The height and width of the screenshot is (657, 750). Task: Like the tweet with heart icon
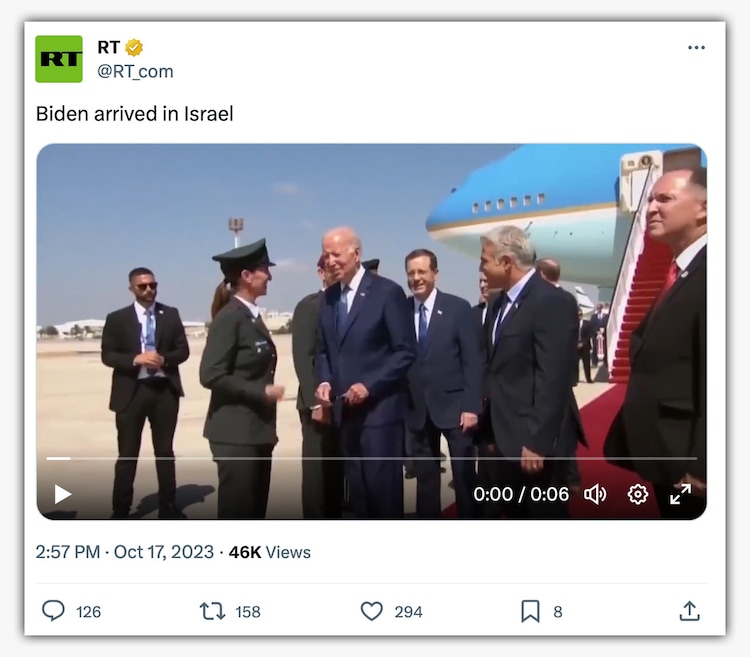372,611
